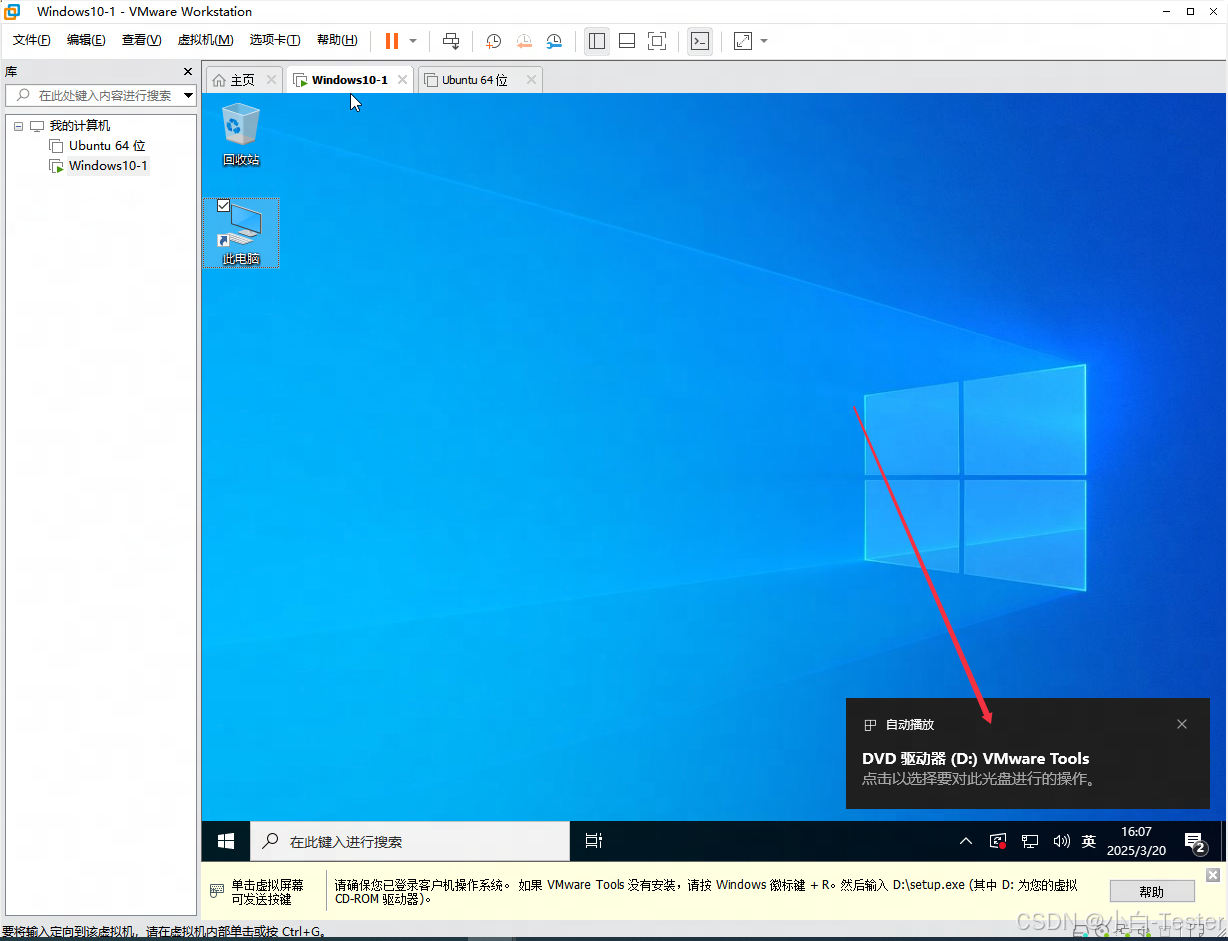This screenshot has height=941, width=1228.
Task: Toggle the 英 input method indicator
Action: click(x=1089, y=841)
